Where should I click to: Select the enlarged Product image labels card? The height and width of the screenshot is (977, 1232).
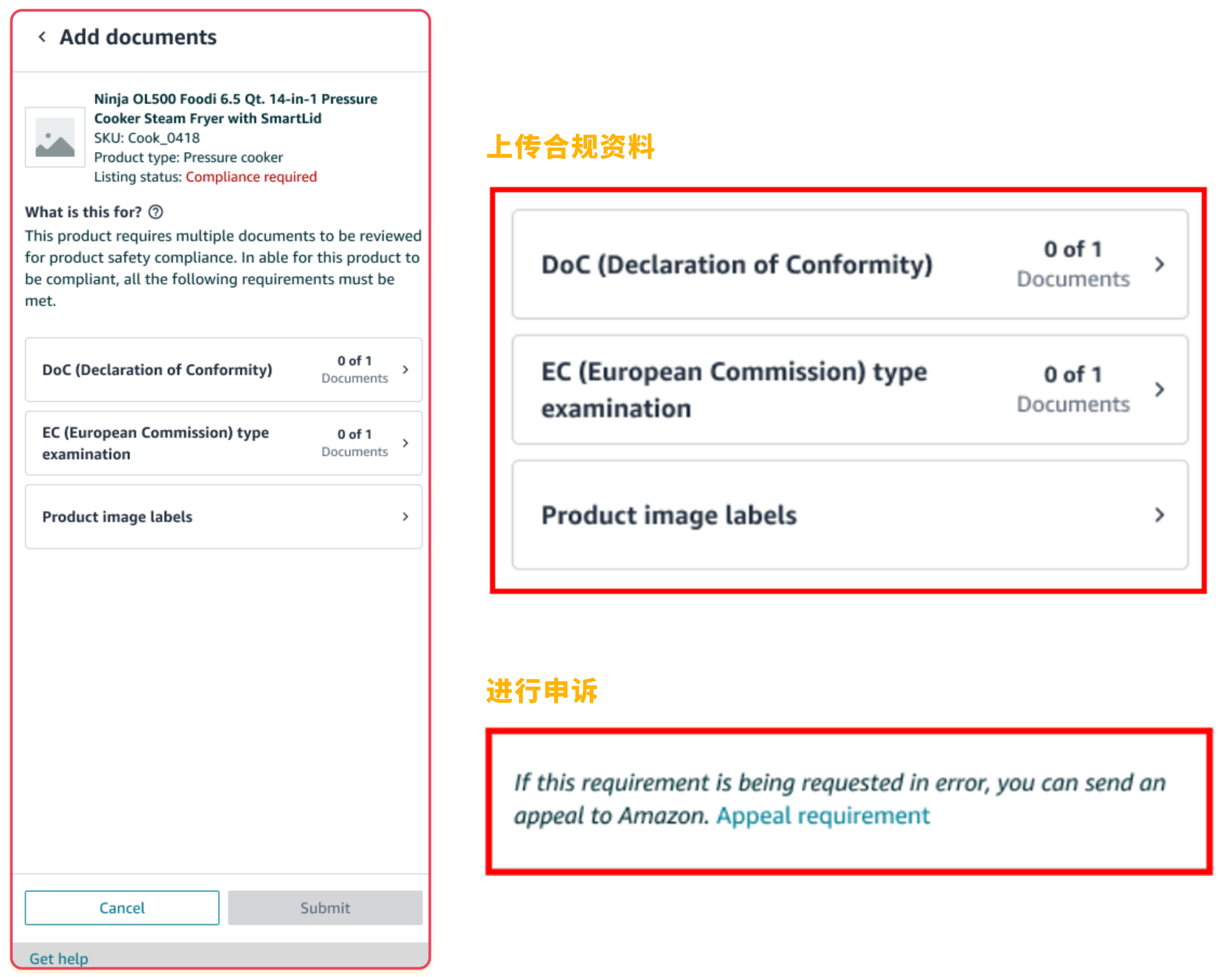(x=850, y=515)
